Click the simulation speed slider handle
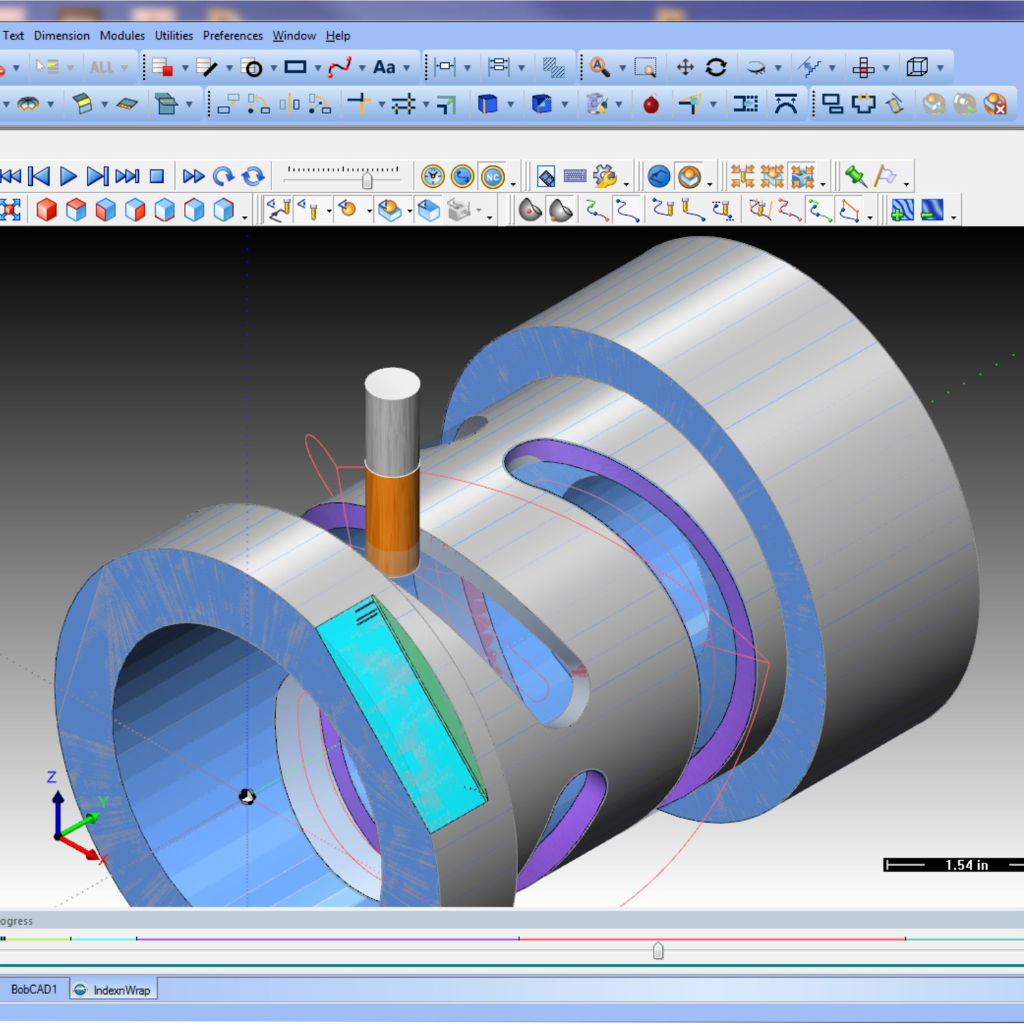The height and width of the screenshot is (1024, 1024). coord(368,180)
